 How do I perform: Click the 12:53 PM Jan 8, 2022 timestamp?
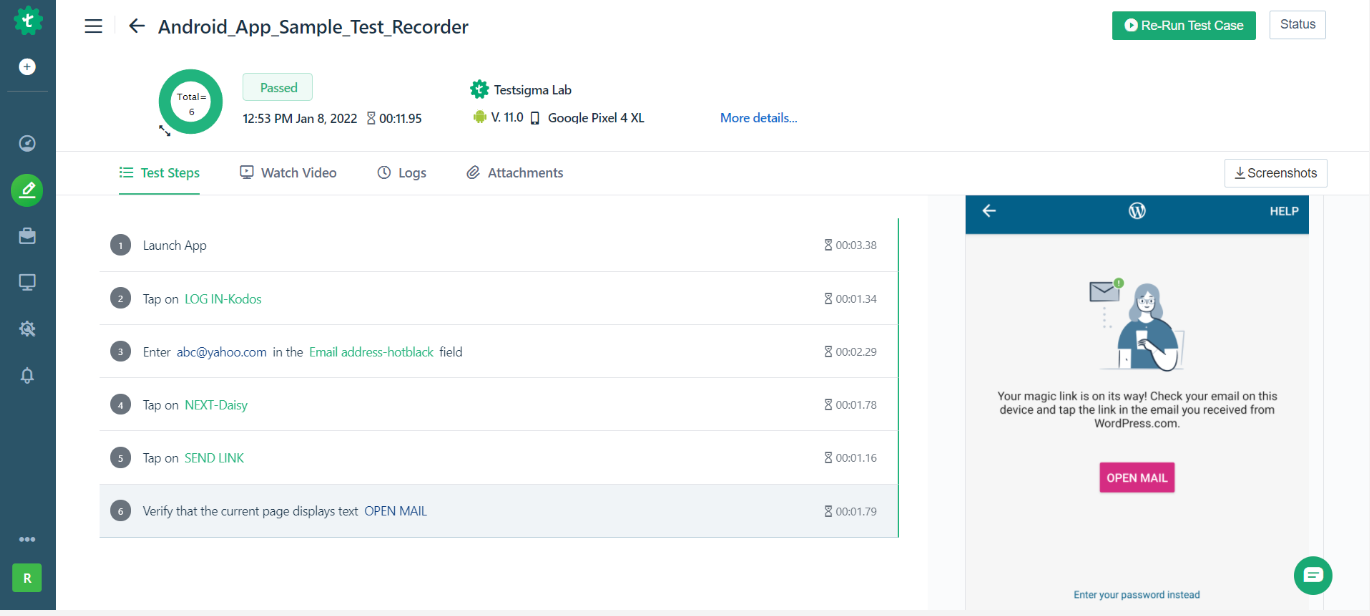point(300,118)
